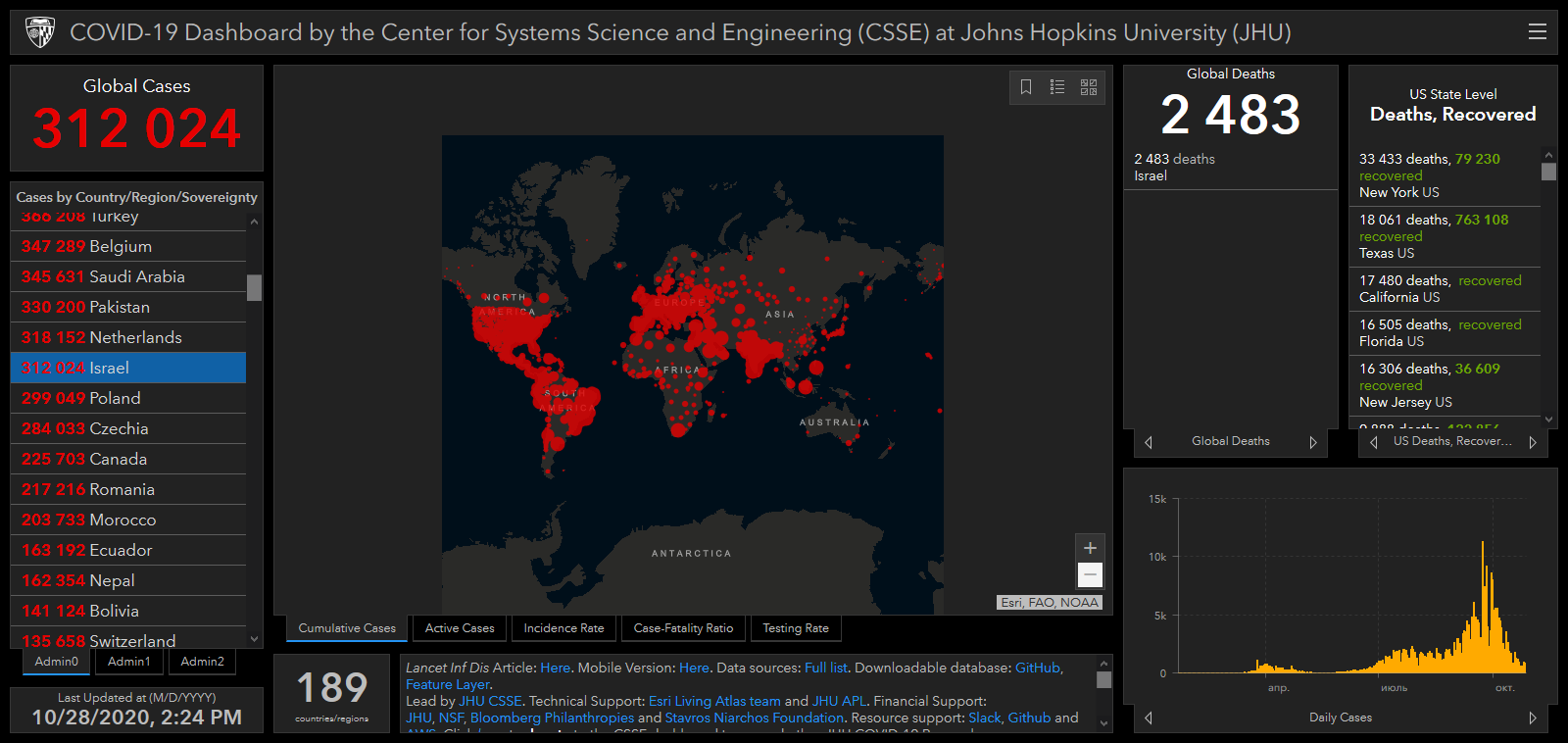Open the Bloomberg Philanthropies link
The image size is (1568, 743).
pos(552,718)
